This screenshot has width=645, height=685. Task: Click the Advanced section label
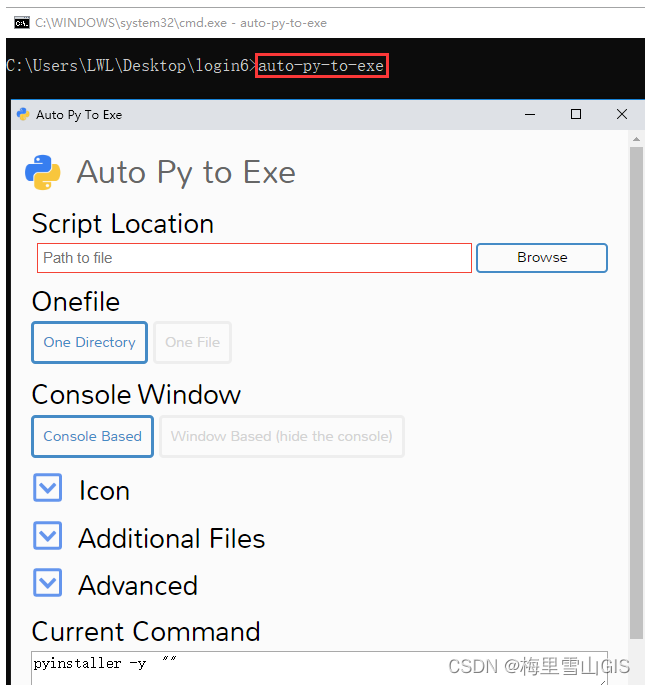(138, 585)
